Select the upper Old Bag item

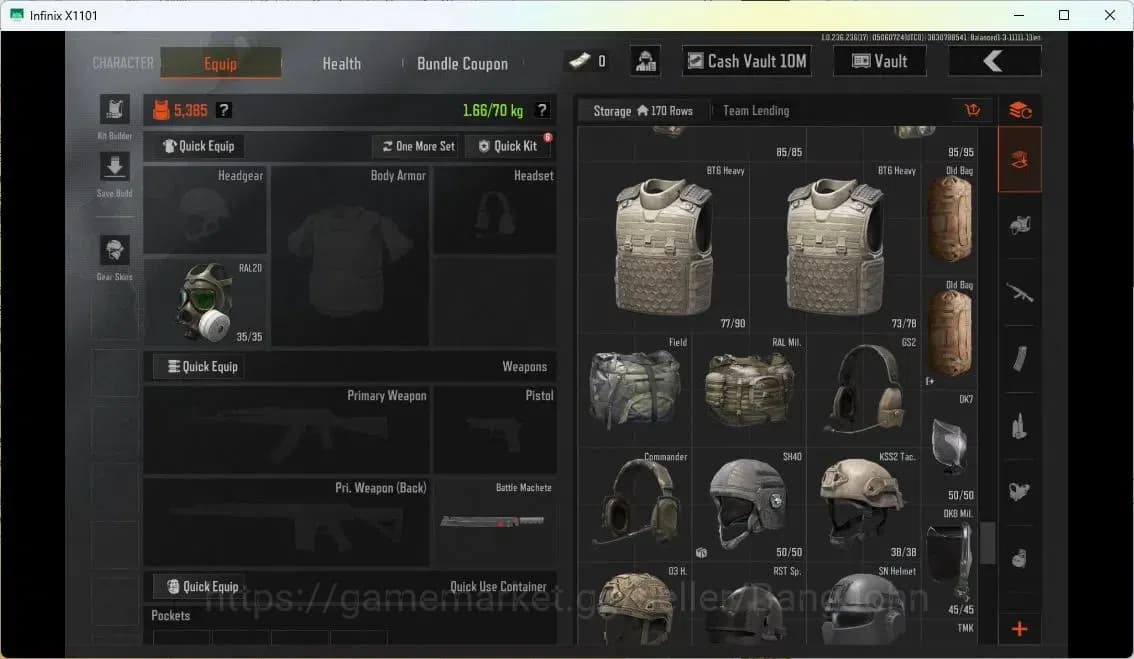click(x=950, y=219)
